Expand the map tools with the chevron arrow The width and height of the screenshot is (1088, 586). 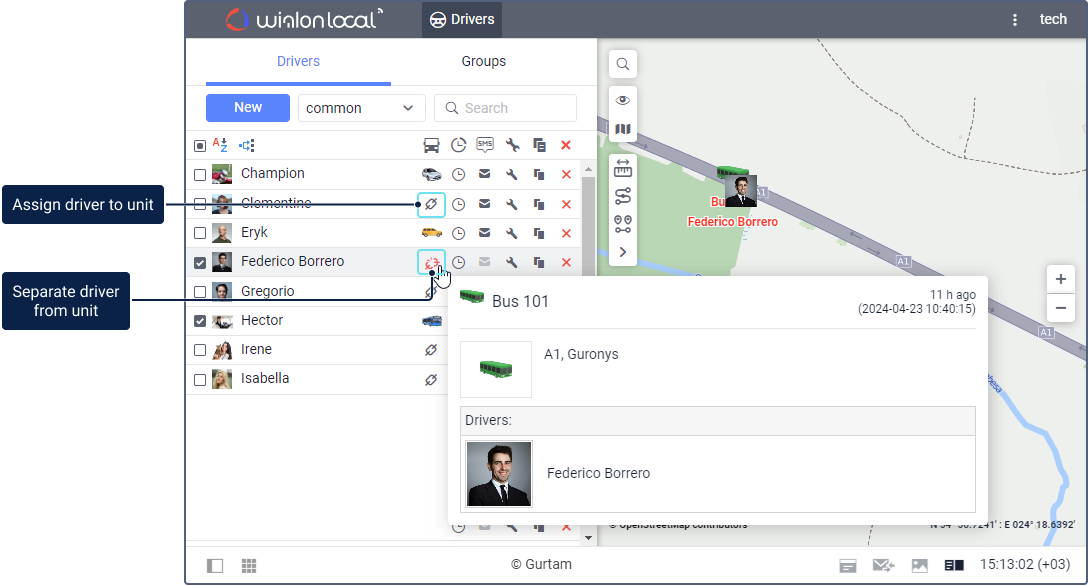(x=623, y=252)
